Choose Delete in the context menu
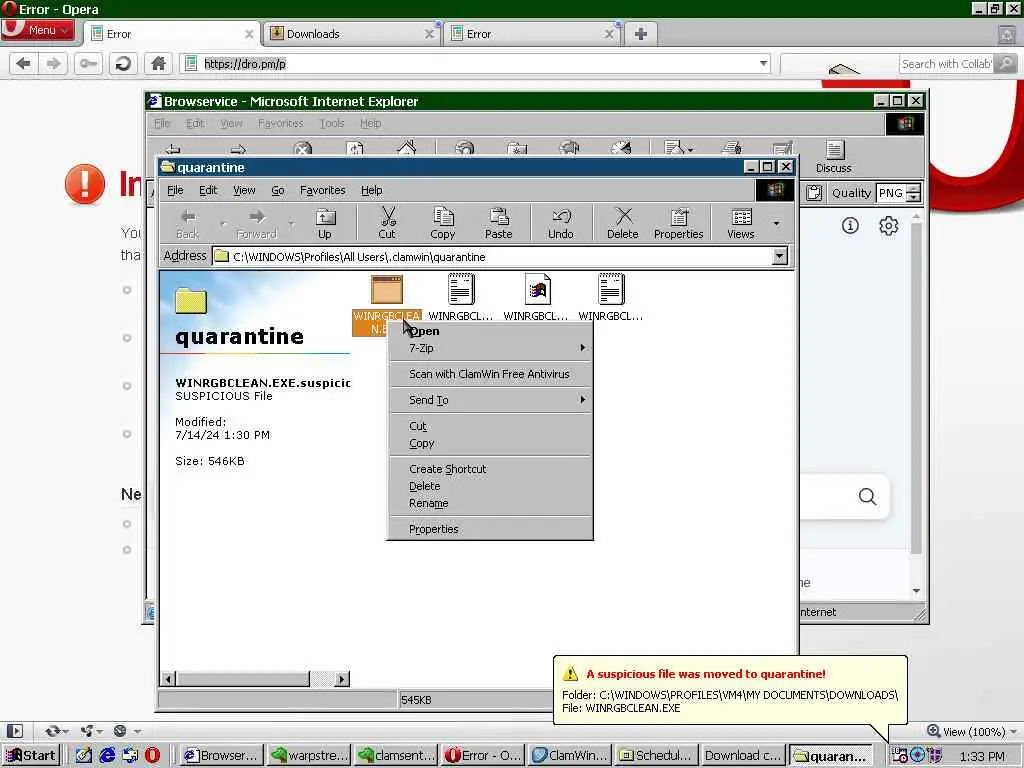This screenshot has width=1024, height=768. [x=490, y=486]
